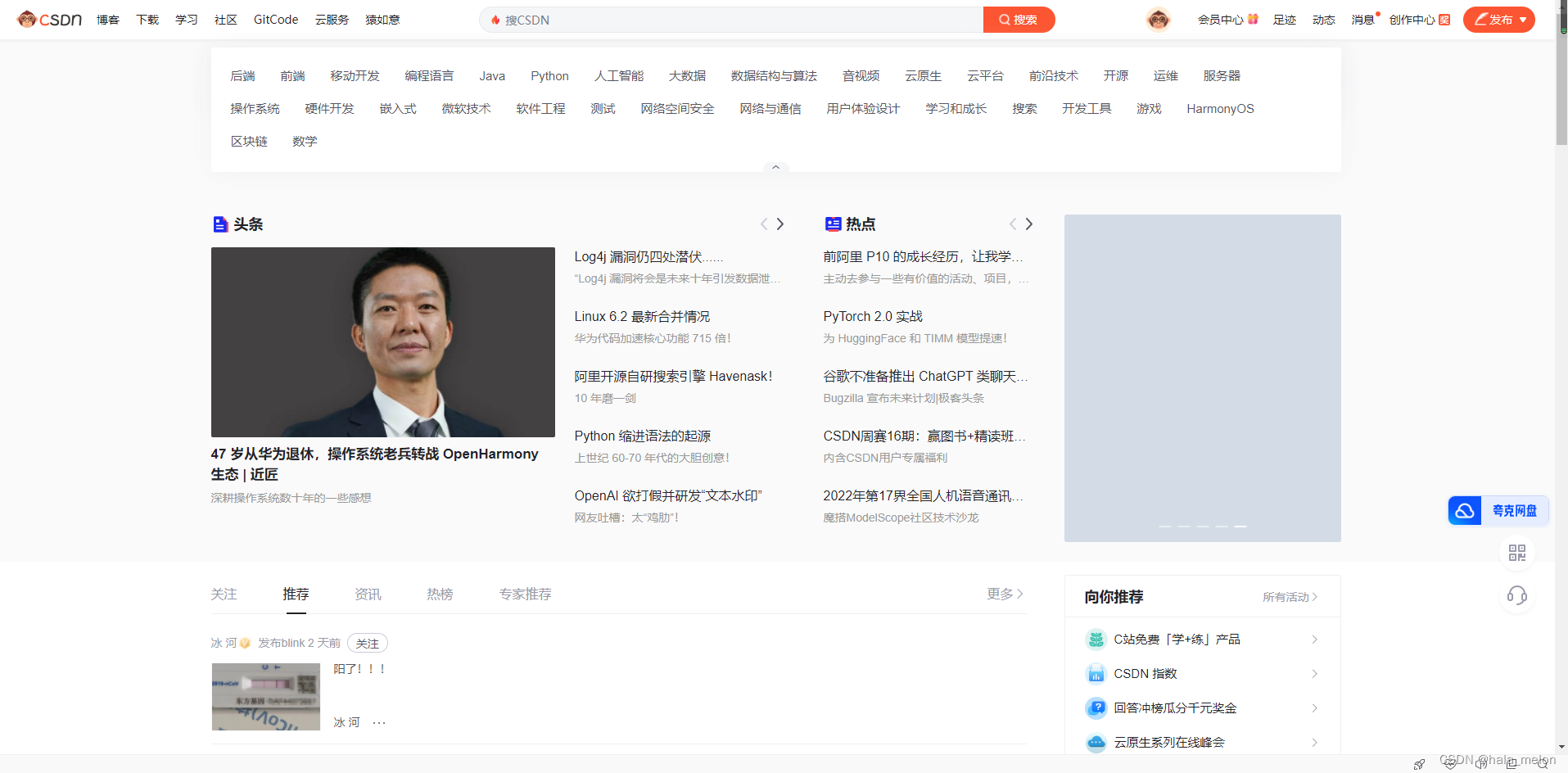Image resolution: width=1568 pixels, height=773 pixels.
Task: Follow 冰河 with the 关注 button
Action: coord(368,644)
